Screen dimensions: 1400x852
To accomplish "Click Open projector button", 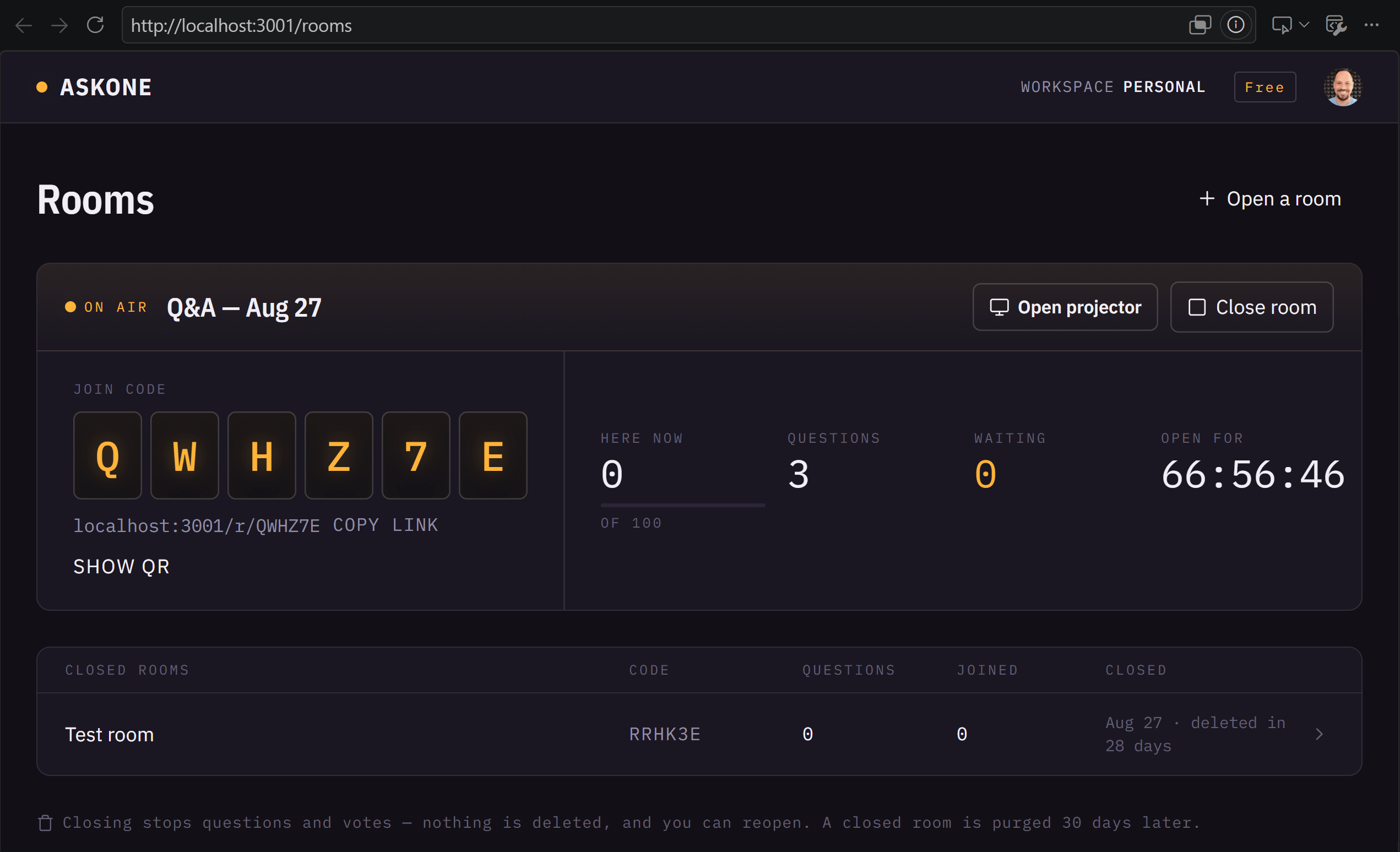I will [x=1065, y=307].
